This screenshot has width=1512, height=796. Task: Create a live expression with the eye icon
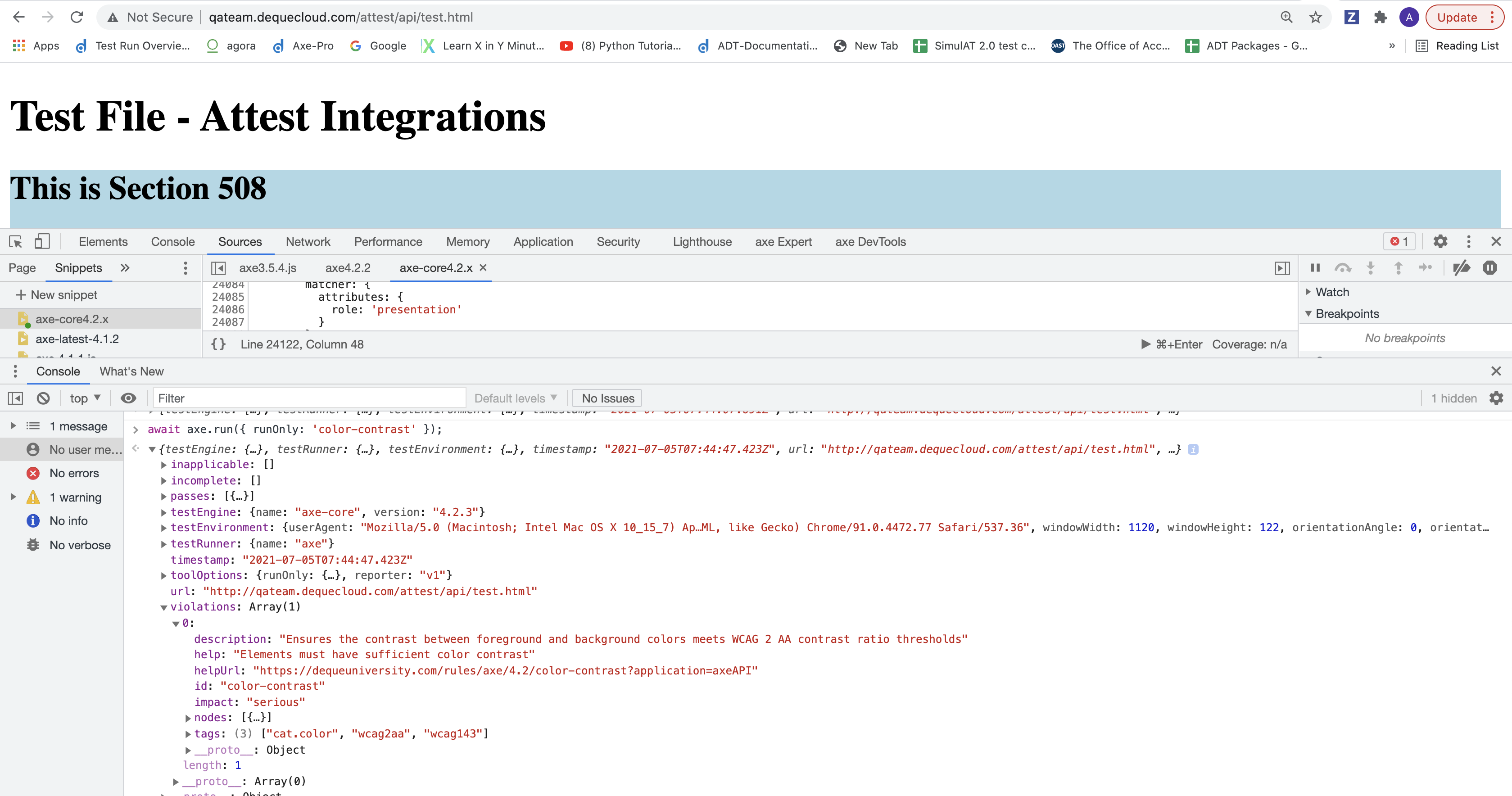click(x=128, y=398)
